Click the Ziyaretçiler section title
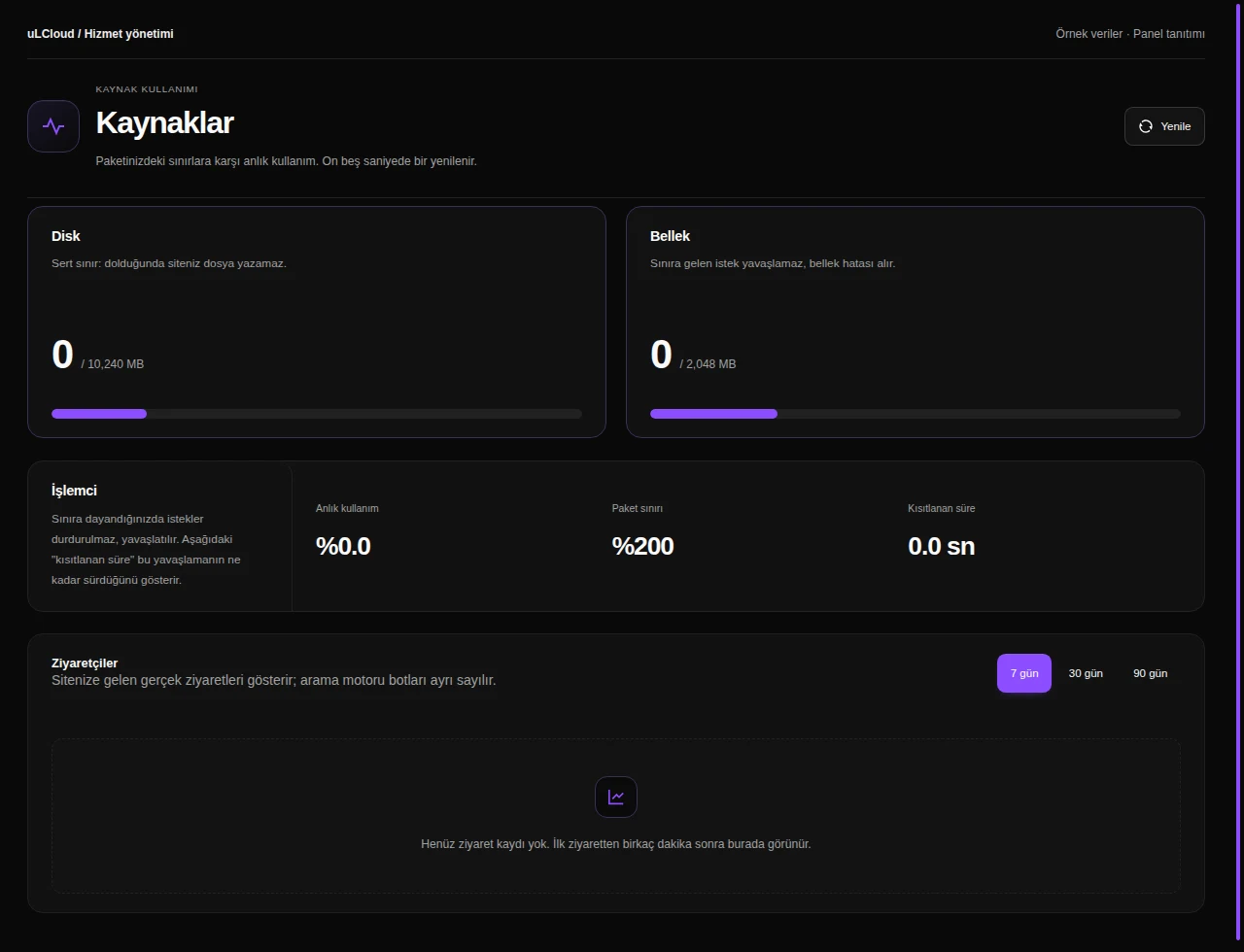Viewport: 1244px width, 952px height. (x=85, y=663)
